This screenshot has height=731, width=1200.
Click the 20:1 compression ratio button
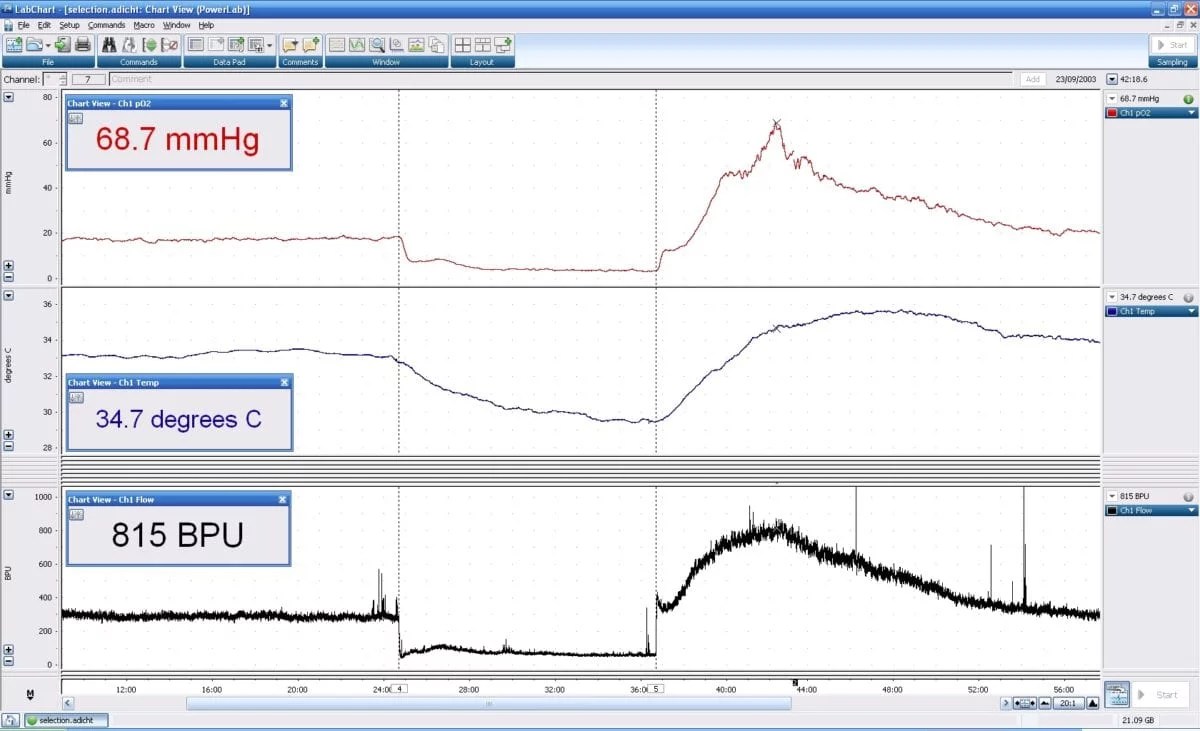pos(1070,703)
